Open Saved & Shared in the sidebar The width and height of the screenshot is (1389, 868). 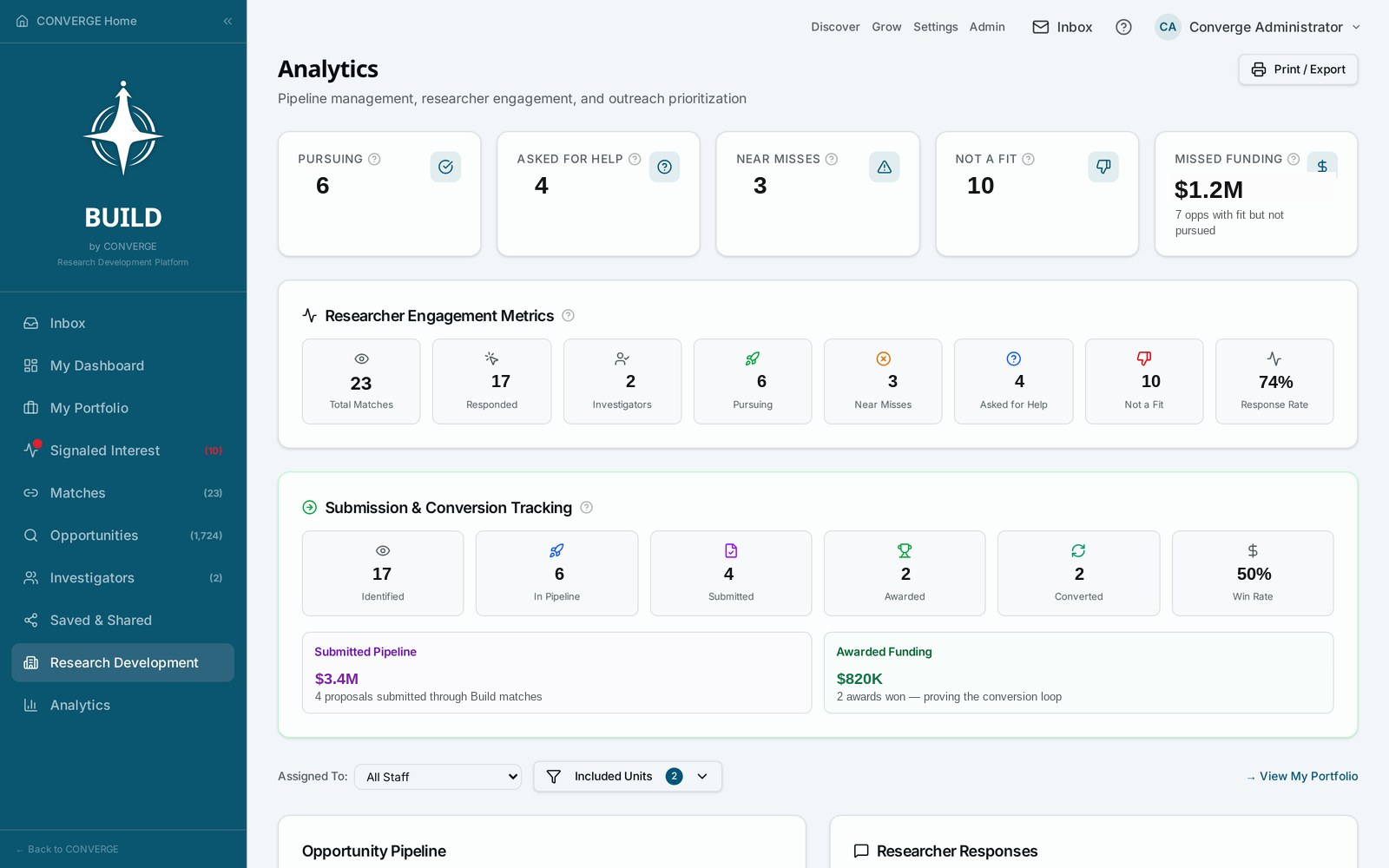pyautogui.click(x=123, y=620)
